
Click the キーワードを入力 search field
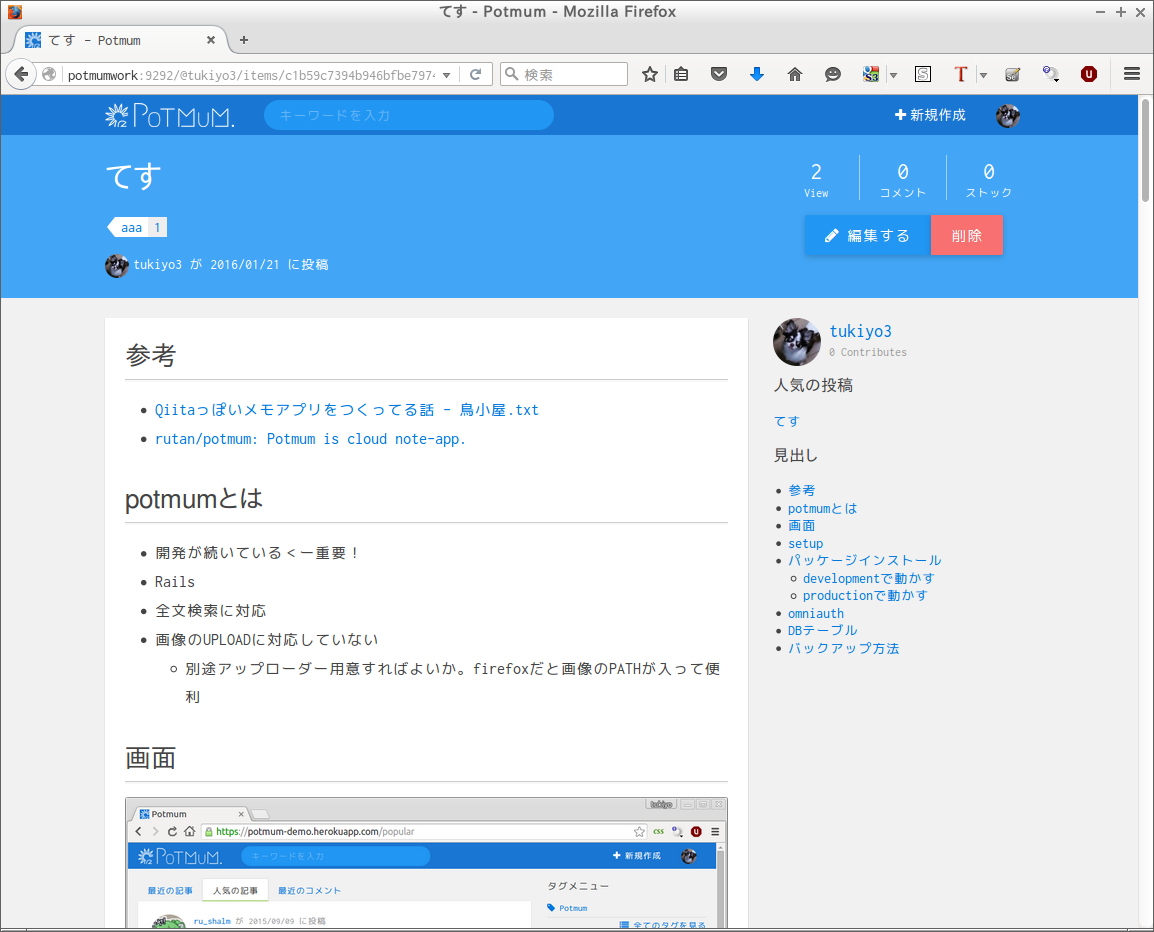[x=408, y=115]
